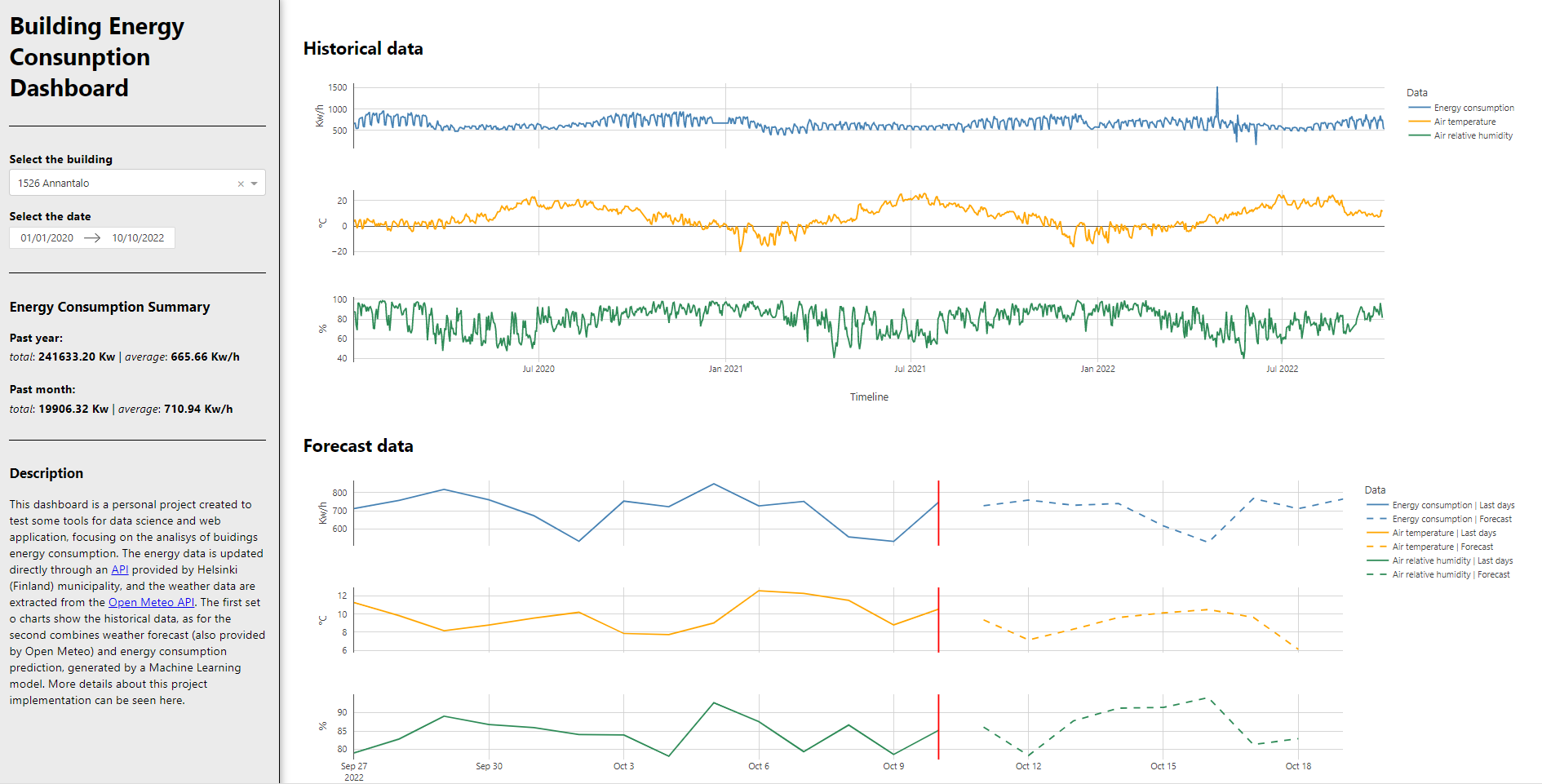Toggle Air temperature | Last days legend entry

click(1431, 533)
